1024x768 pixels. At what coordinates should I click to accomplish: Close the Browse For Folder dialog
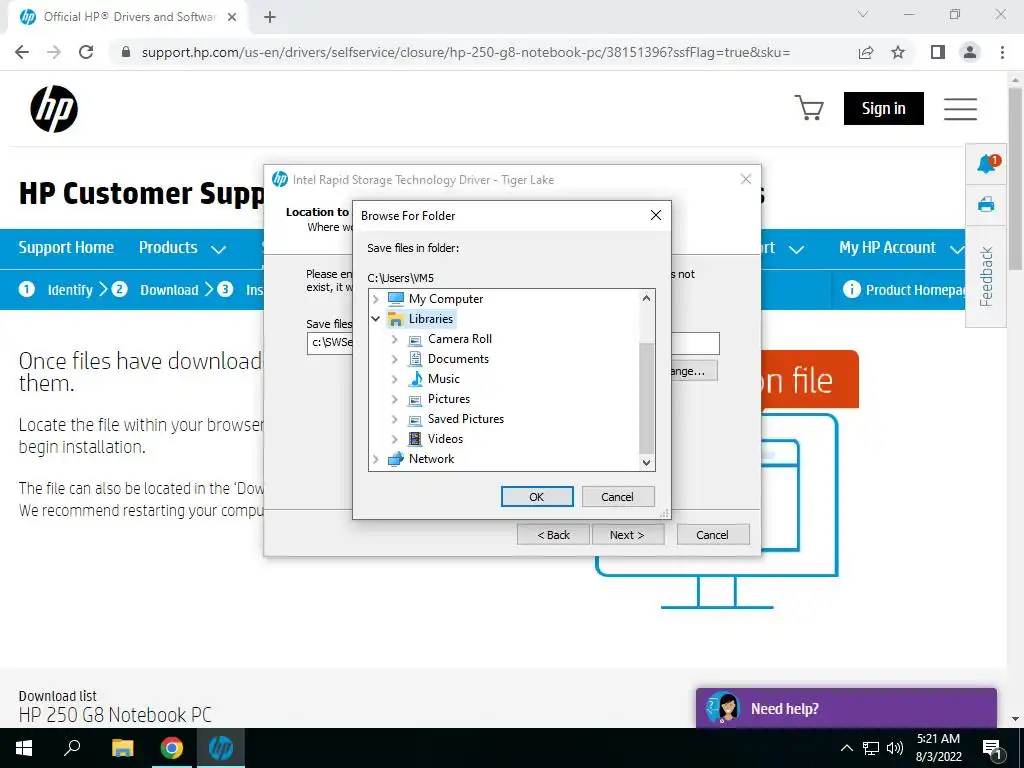pos(656,216)
